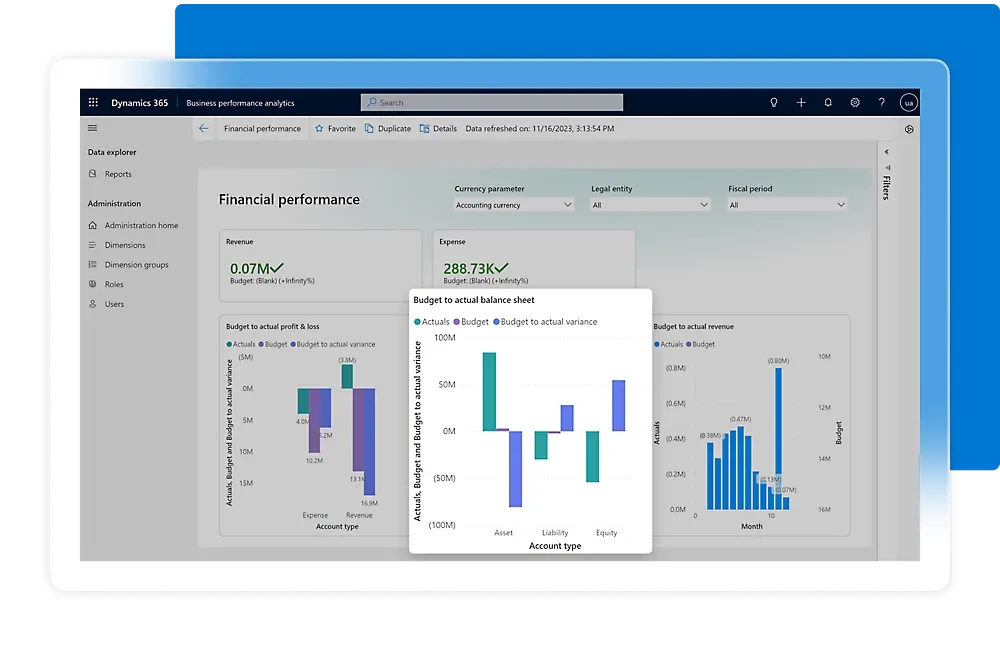Click inside the Search field
Screen dimensions: 1000x650
tap(490, 102)
